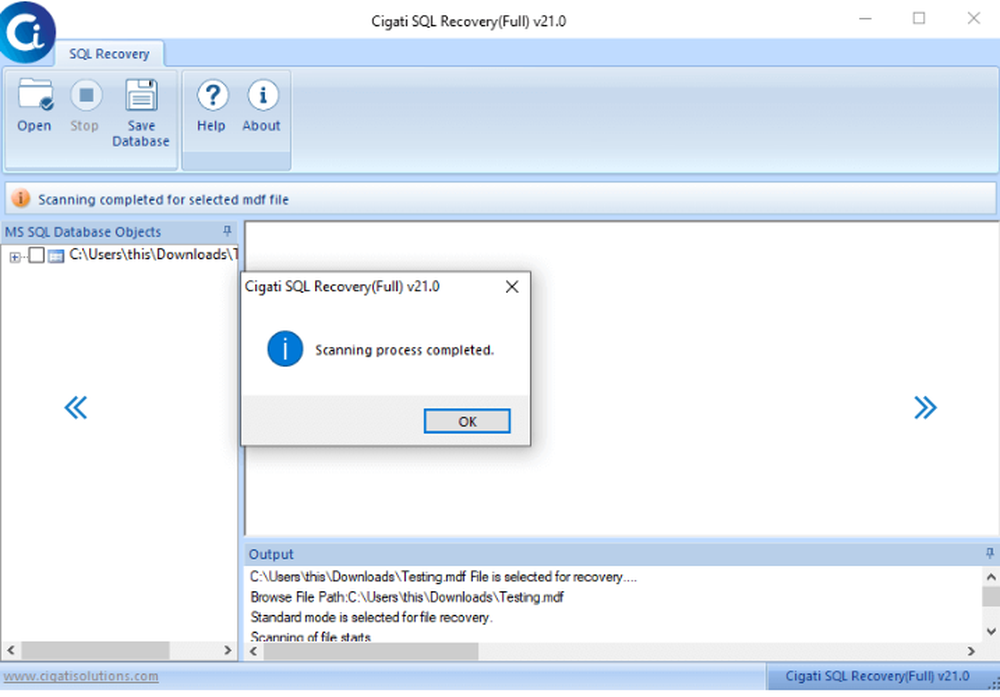Screen dimensions: 1000x697
Task: Expand the C:\Users\this\Downloads tree node
Action: [14, 257]
